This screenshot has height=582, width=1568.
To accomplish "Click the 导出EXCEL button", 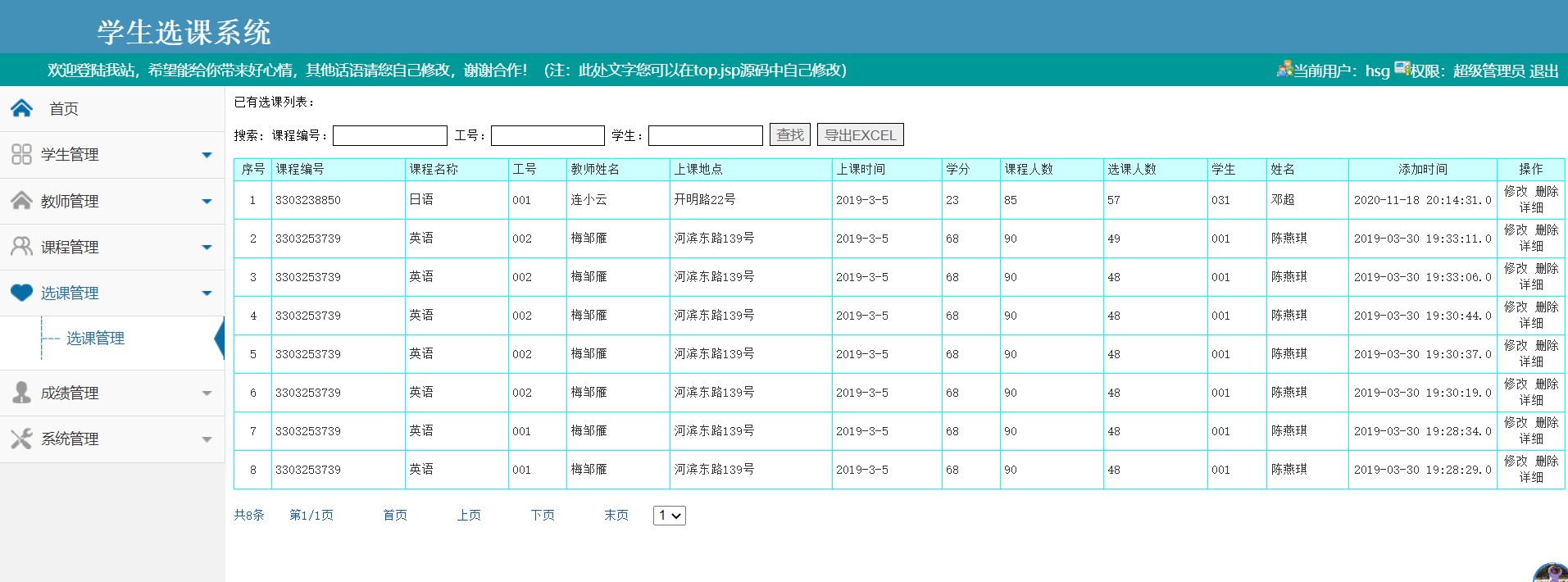I will pos(860,135).
